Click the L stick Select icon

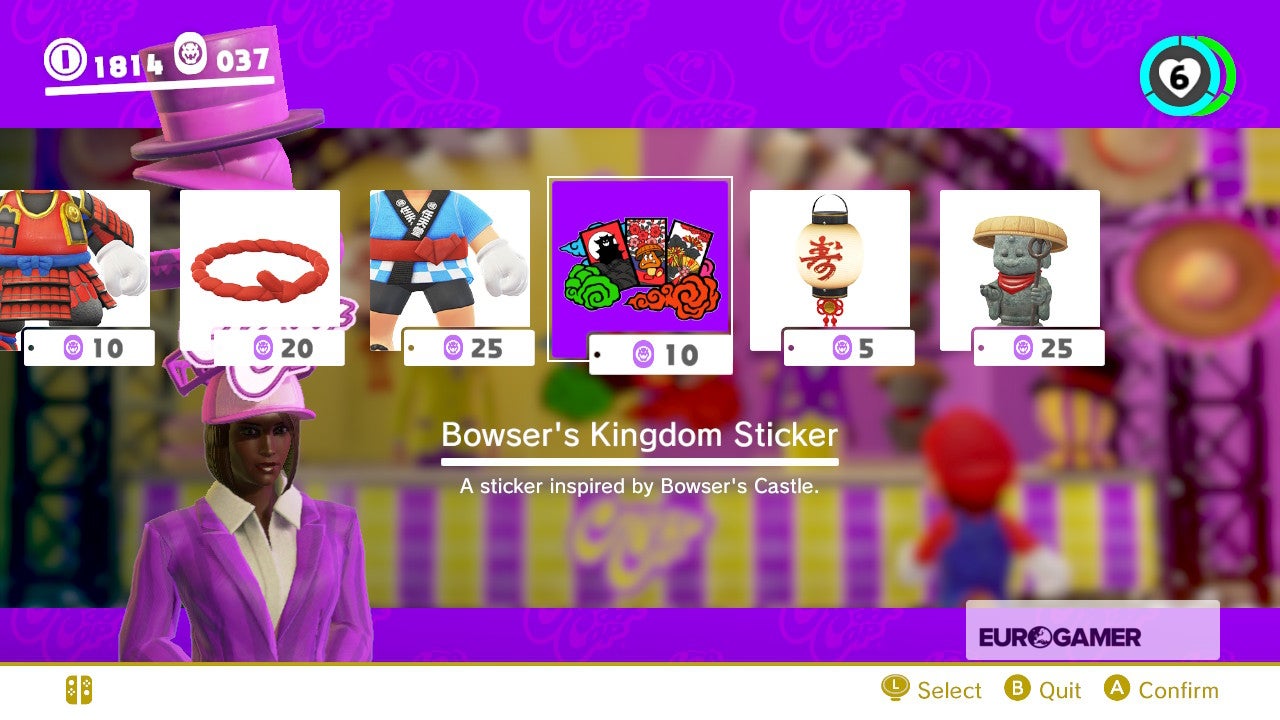coord(895,688)
